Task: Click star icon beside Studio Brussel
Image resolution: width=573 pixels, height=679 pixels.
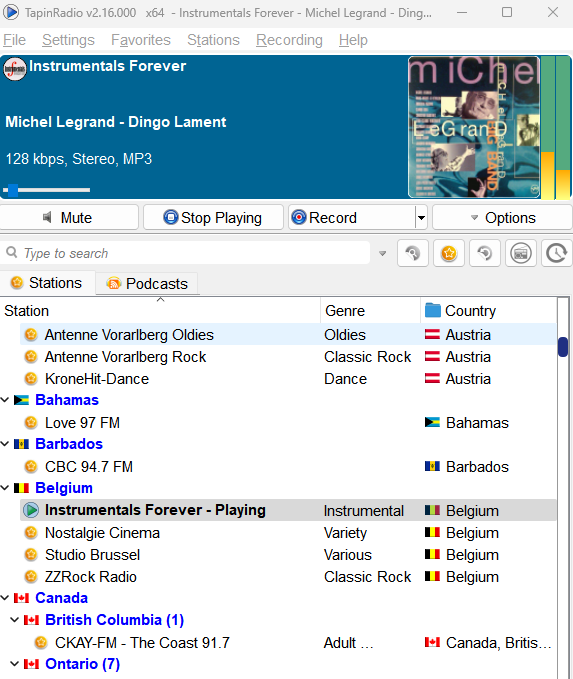Action: click(31, 555)
